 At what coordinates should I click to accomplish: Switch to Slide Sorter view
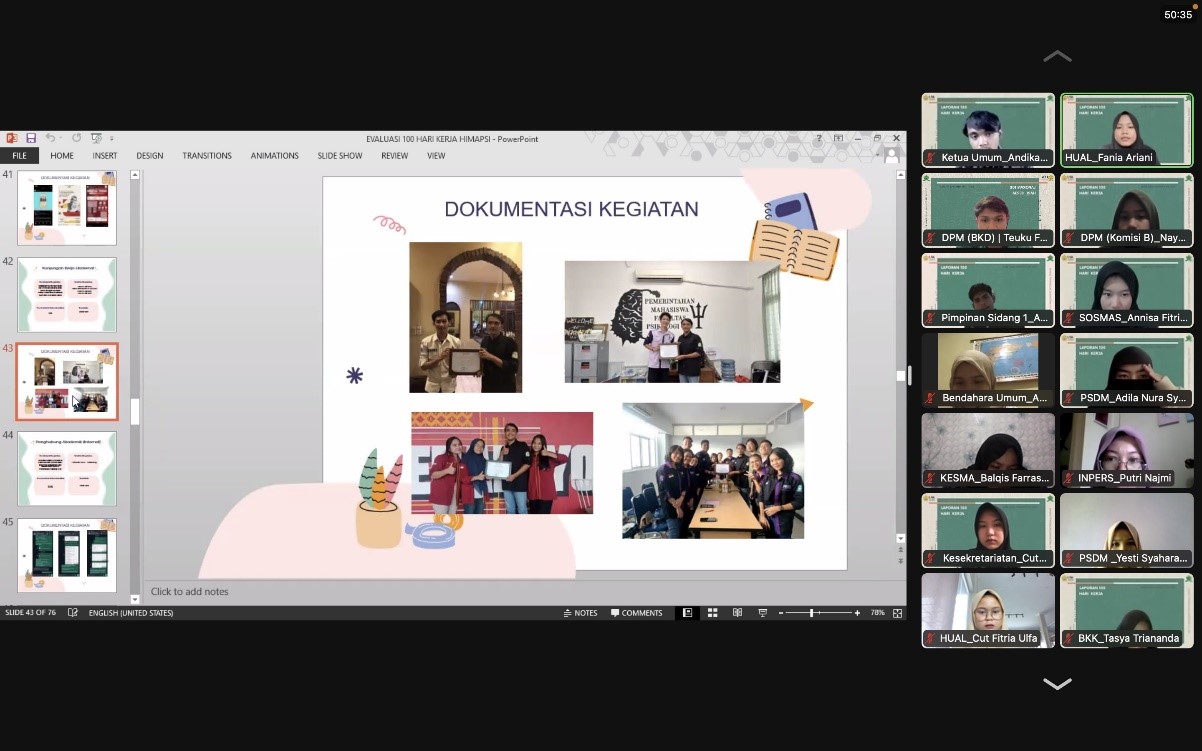click(712, 613)
